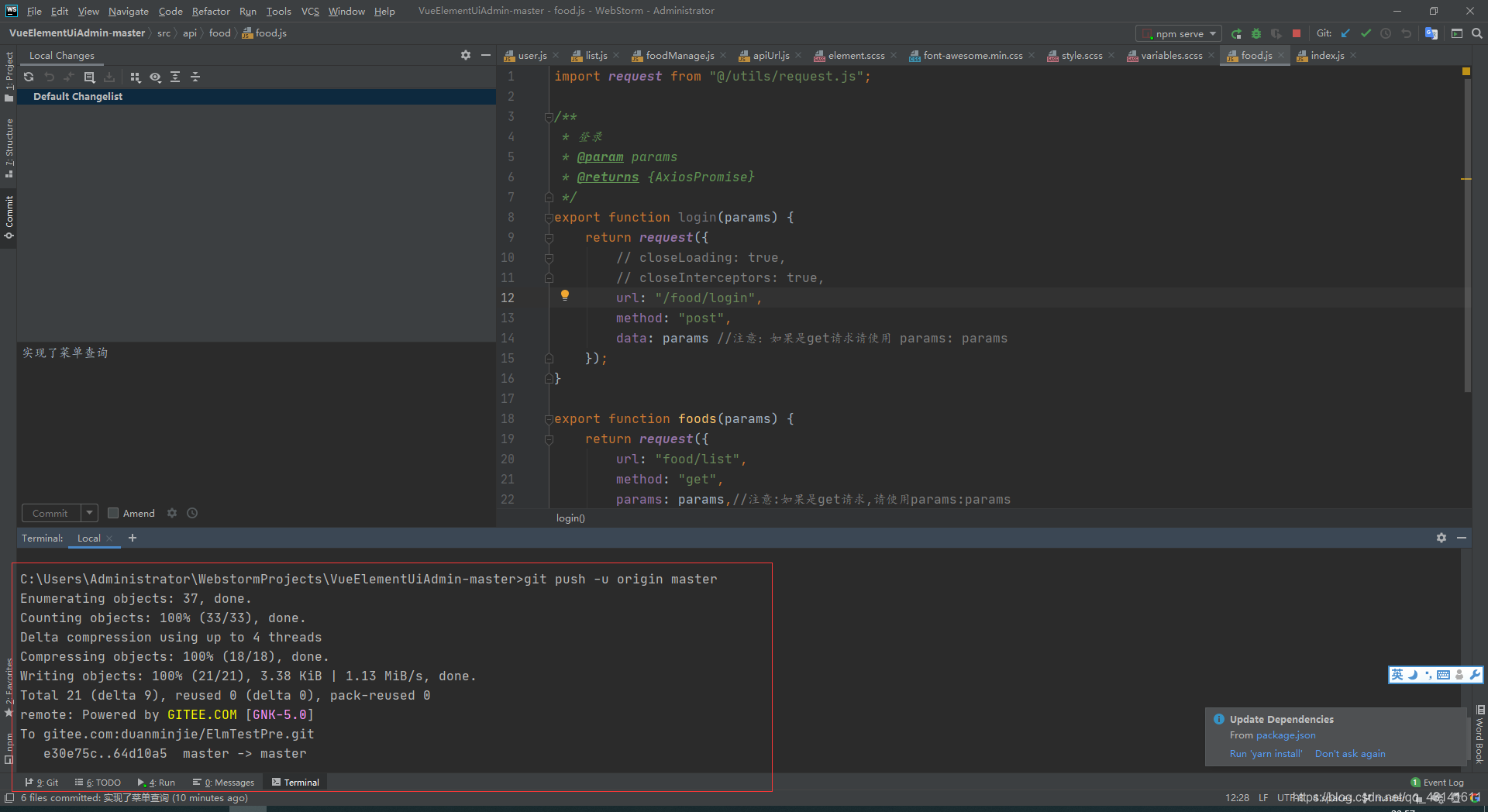This screenshot has width=1488, height=812.
Task: Switch to the index.js editor tab
Action: click(x=1327, y=55)
